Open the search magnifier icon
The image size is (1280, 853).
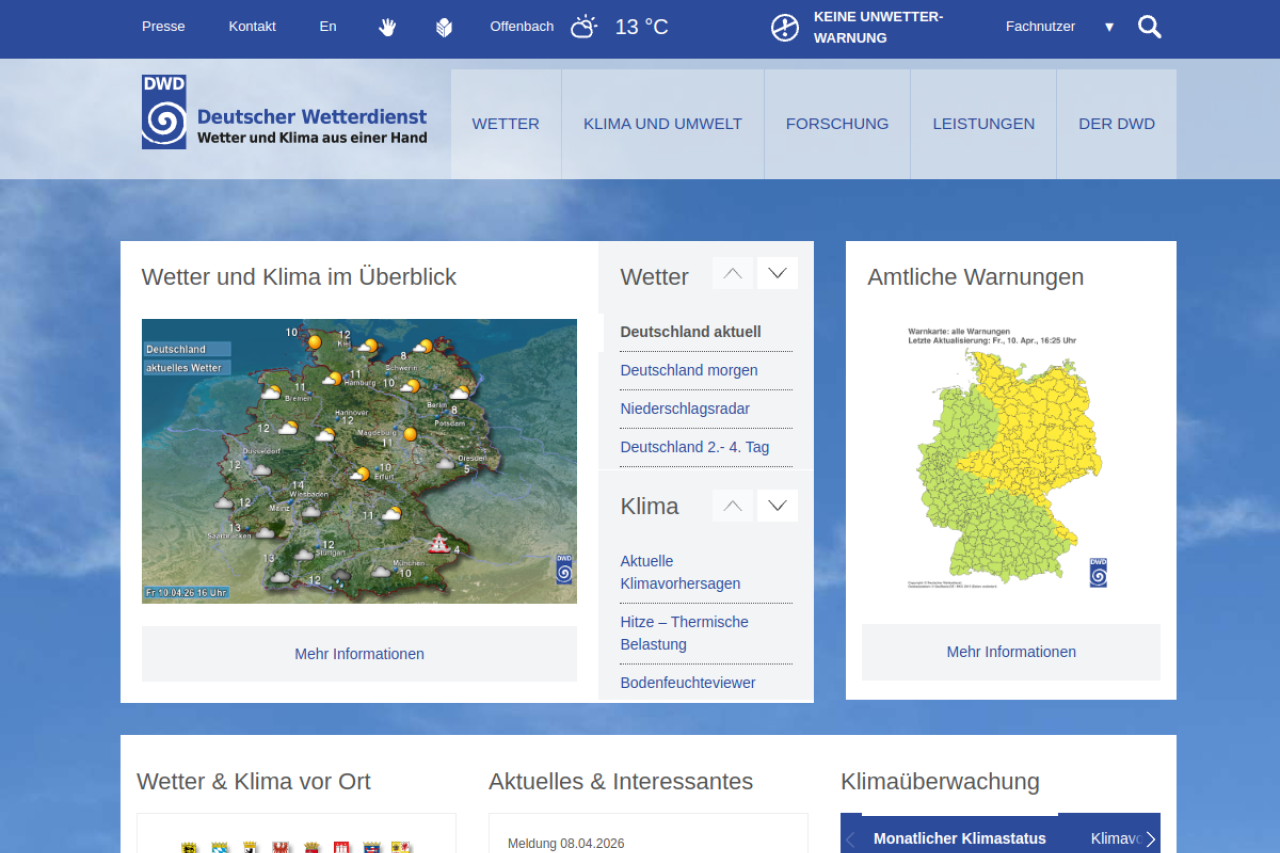click(x=1149, y=27)
